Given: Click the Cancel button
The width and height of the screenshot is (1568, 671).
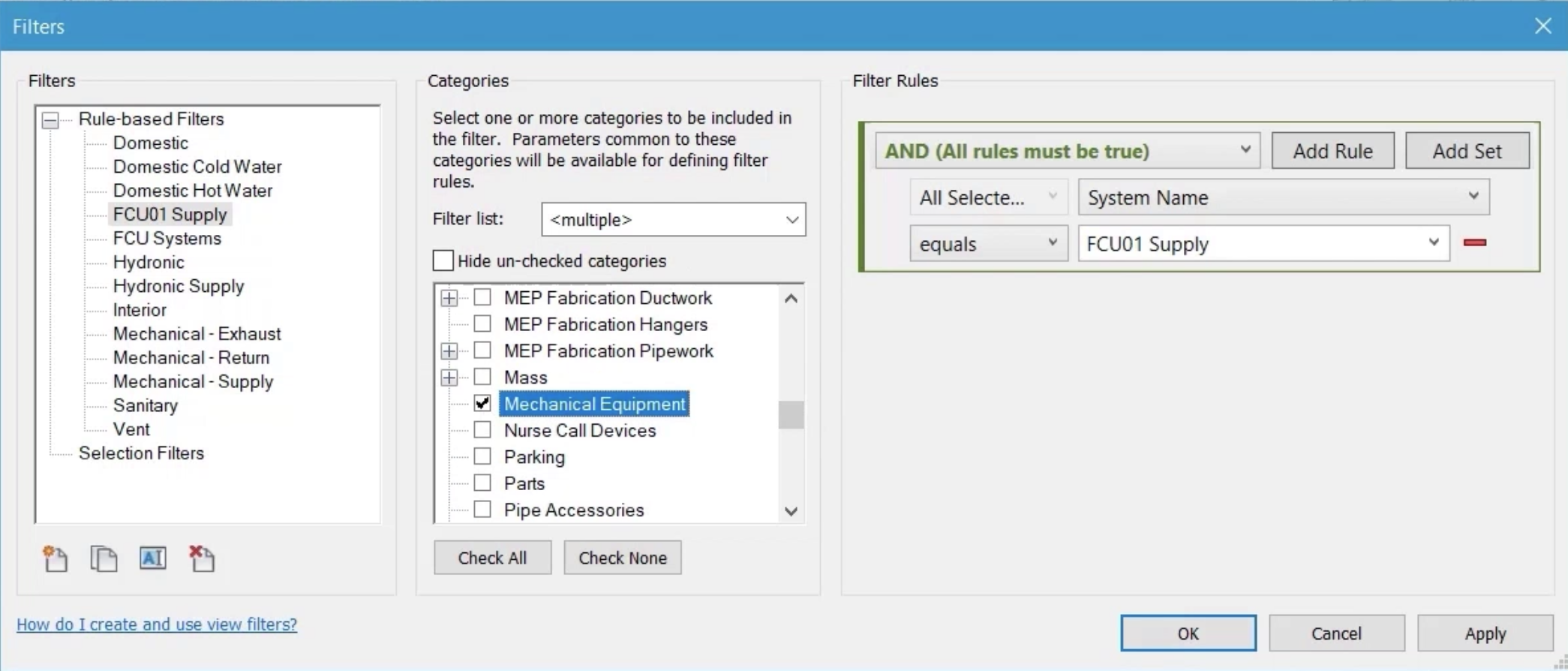Looking at the screenshot, I should click(x=1336, y=633).
